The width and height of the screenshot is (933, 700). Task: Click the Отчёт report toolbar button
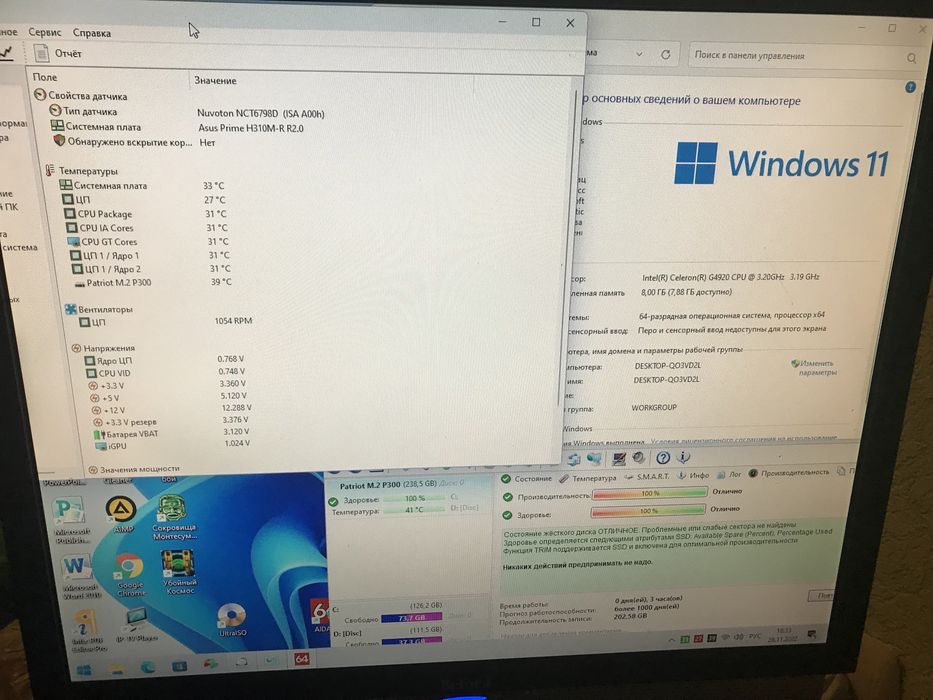tap(58, 54)
